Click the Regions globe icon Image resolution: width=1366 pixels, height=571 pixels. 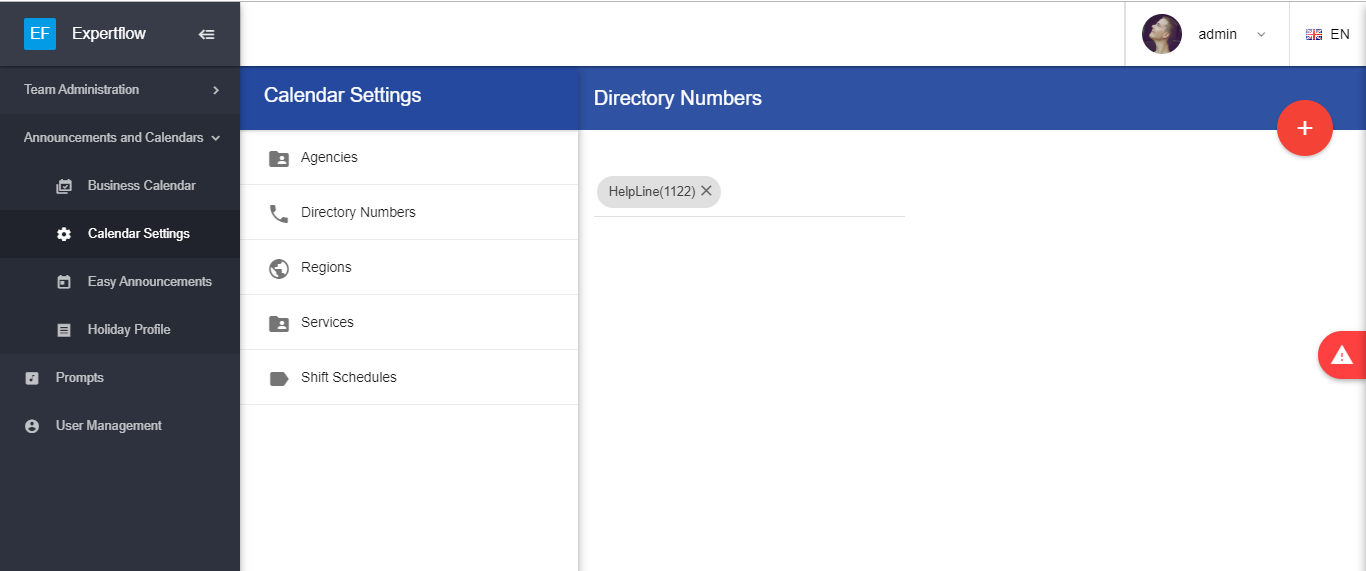point(279,268)
